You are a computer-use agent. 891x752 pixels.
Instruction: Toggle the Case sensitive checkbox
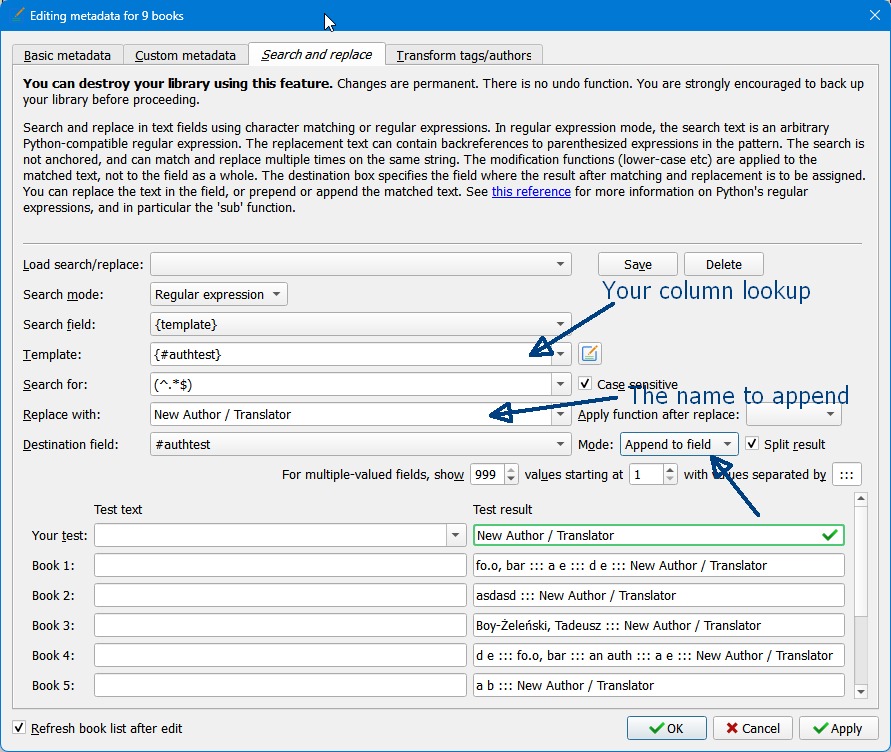(x=586, y=384)
